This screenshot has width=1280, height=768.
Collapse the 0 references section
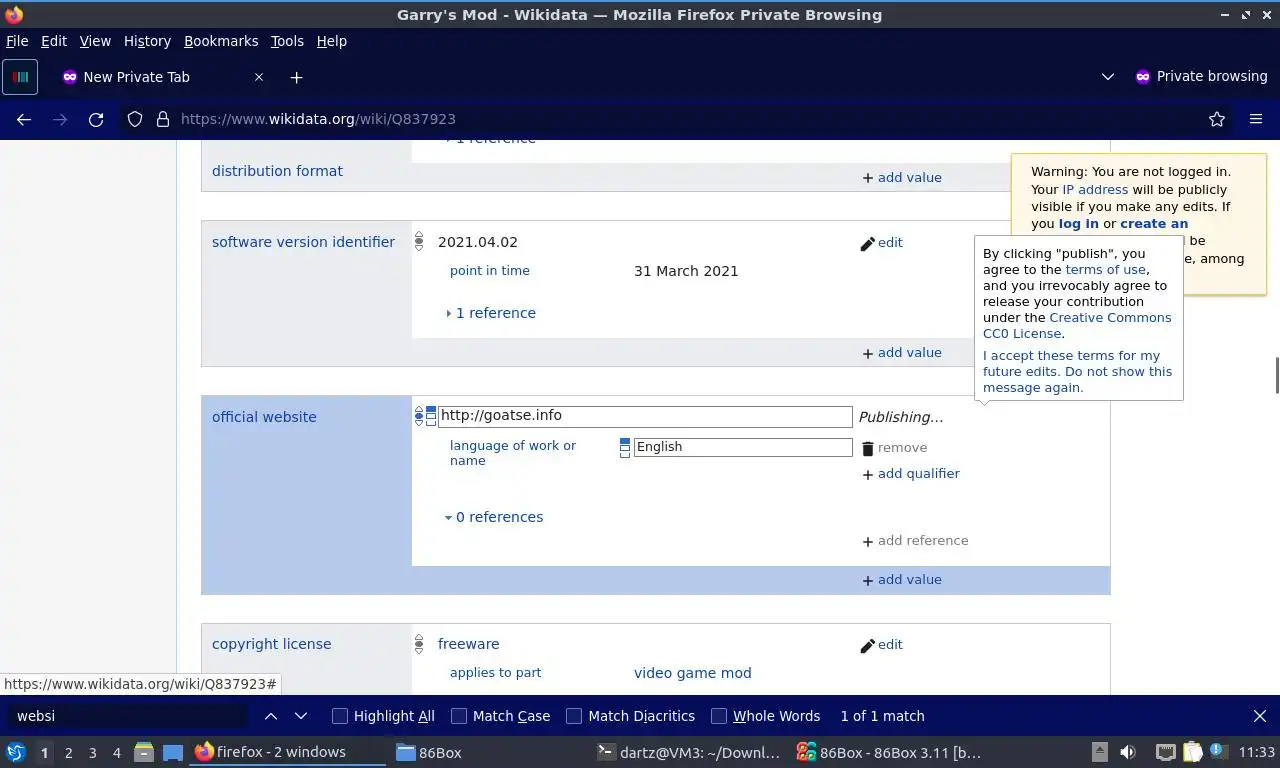494,517
